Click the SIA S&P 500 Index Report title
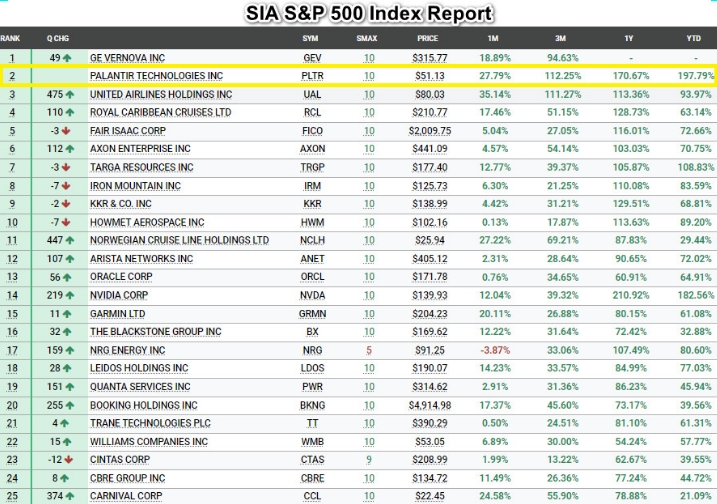Screen dimensions: 717x504 coord(370,13)
